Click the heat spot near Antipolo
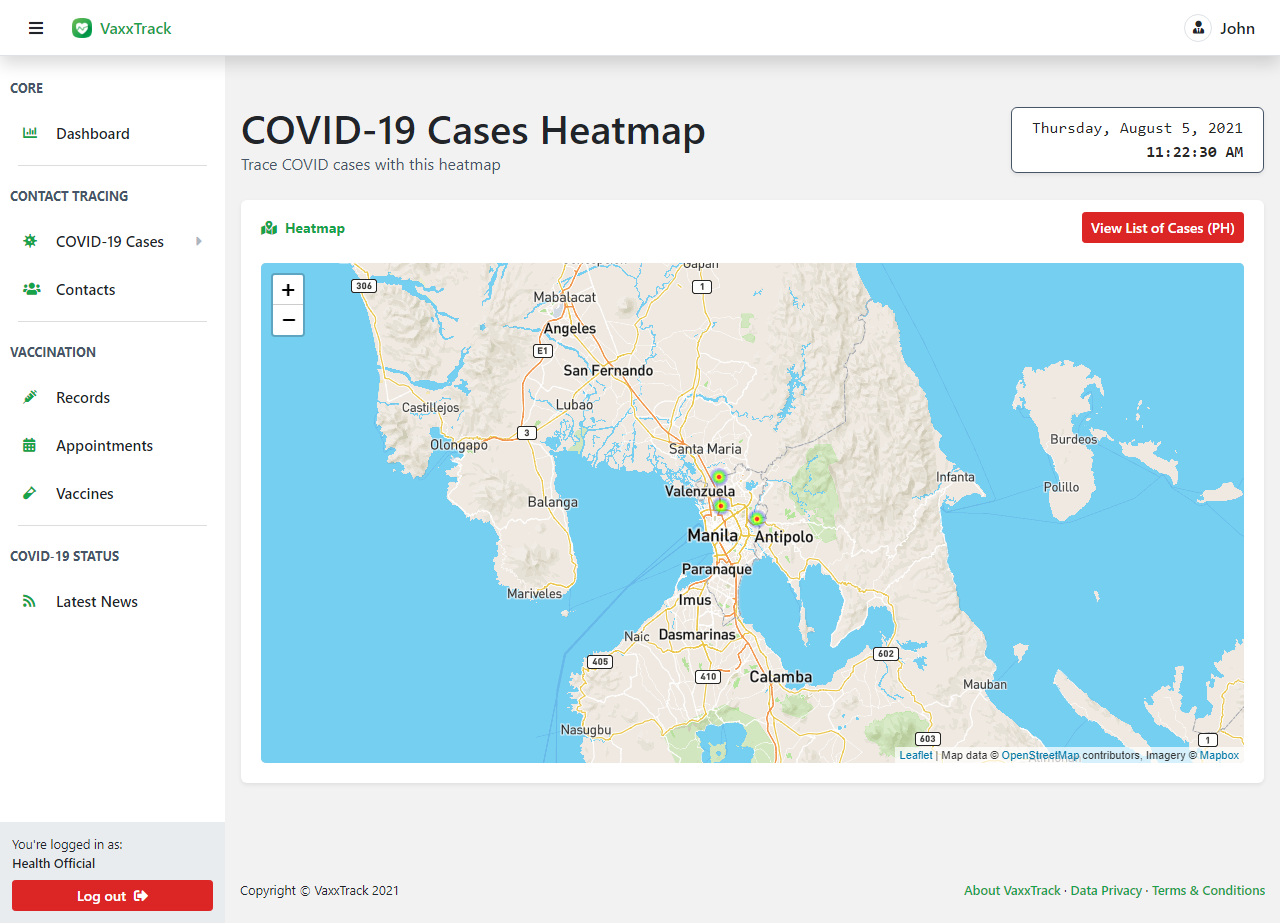The height and width of the screenshot is (923, 1280). click(757, 519)
